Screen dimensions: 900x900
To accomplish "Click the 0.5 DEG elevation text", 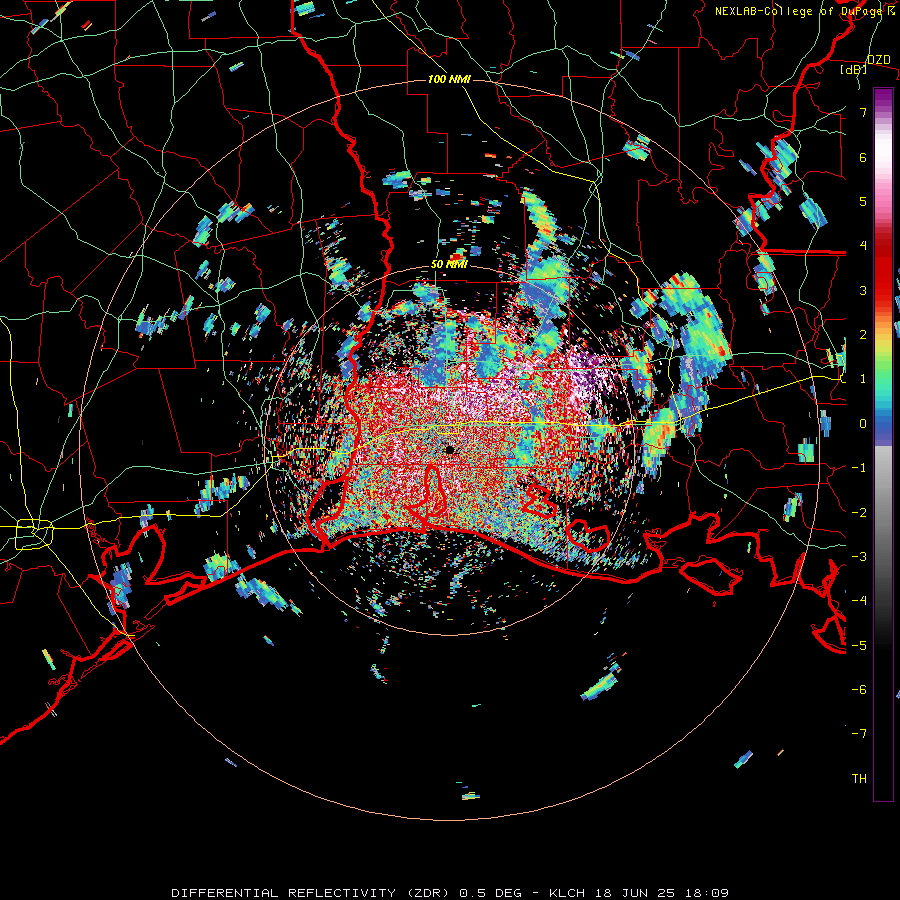I will coord(490,893).
